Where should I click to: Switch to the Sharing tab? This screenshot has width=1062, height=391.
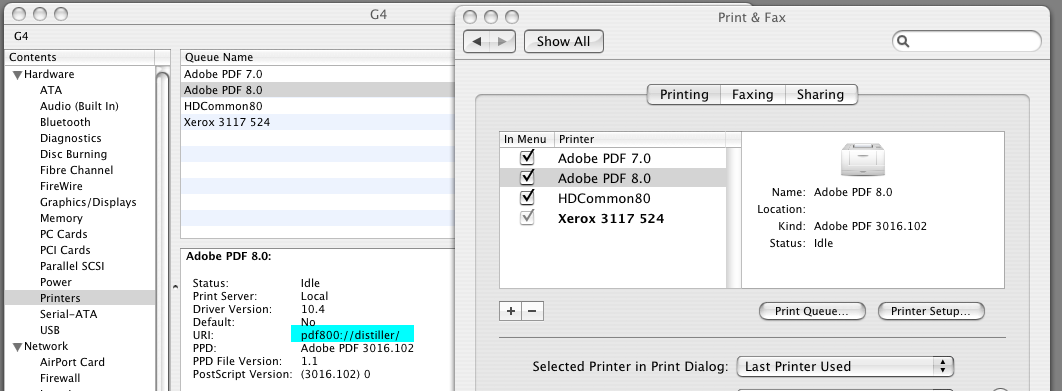coord(821,95)
